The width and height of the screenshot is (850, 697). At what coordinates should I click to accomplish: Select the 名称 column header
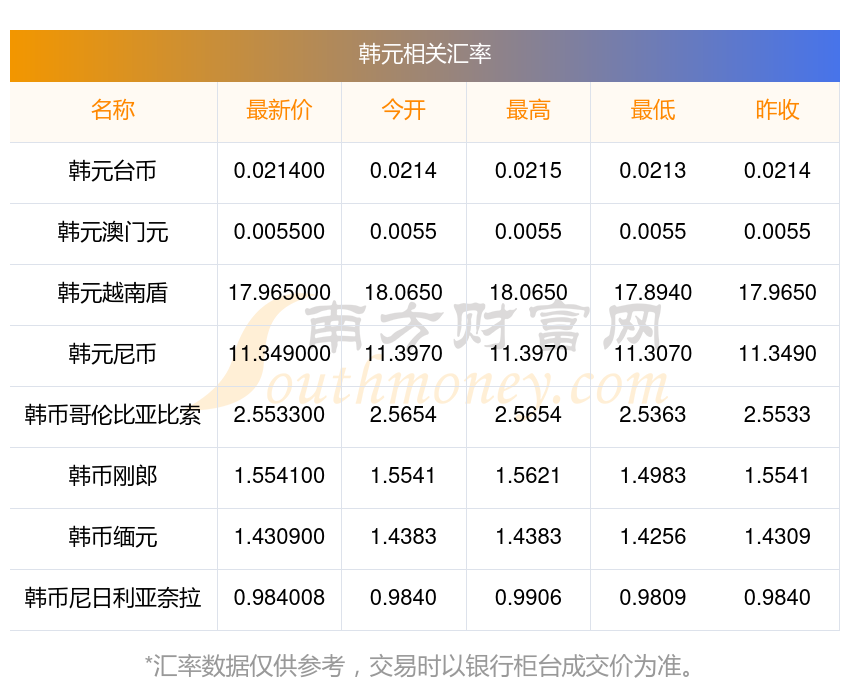click(113, 111)
